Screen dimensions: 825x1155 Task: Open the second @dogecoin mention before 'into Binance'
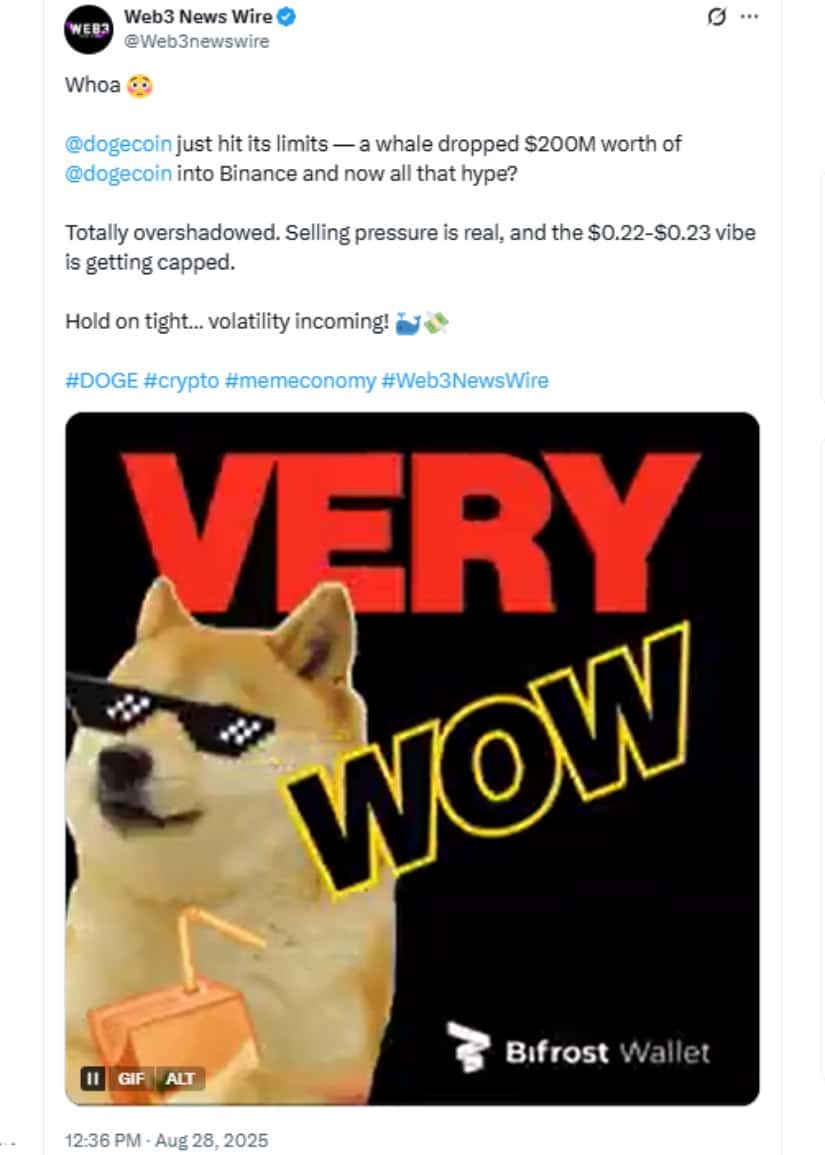119,173
